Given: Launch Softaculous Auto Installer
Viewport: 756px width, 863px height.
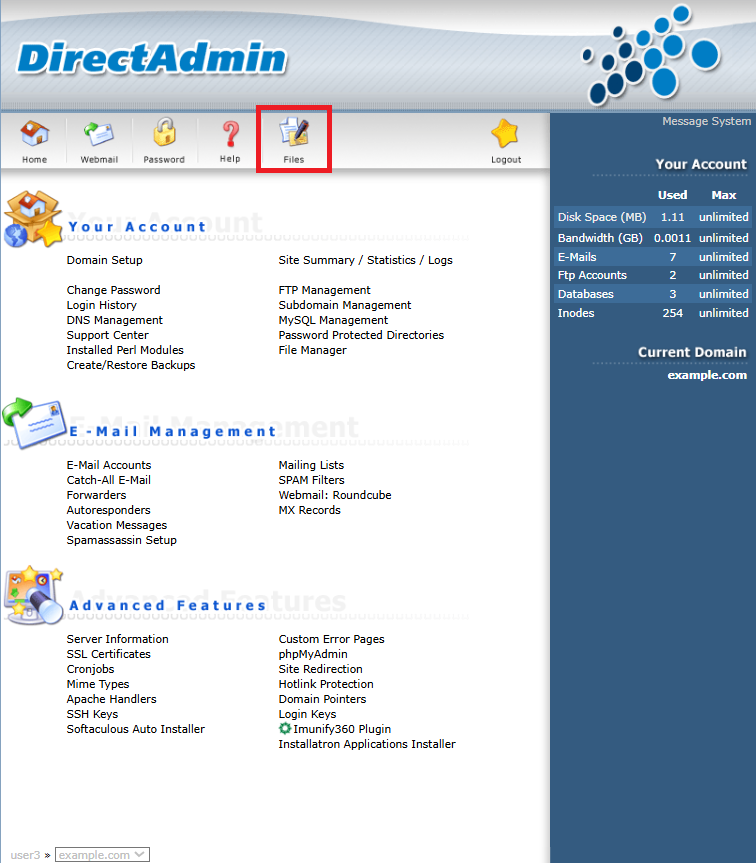Looking at the screenshot, I should click(135, 729).
